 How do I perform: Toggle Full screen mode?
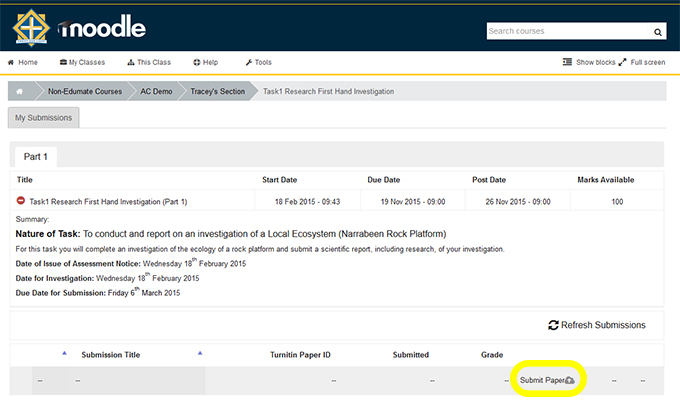click(642, 62)
